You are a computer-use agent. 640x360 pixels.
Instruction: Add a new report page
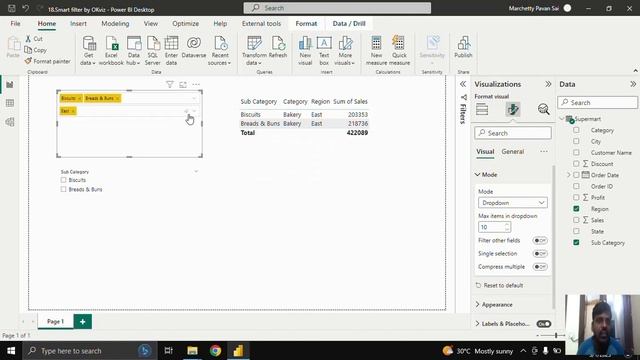(82, 322)
